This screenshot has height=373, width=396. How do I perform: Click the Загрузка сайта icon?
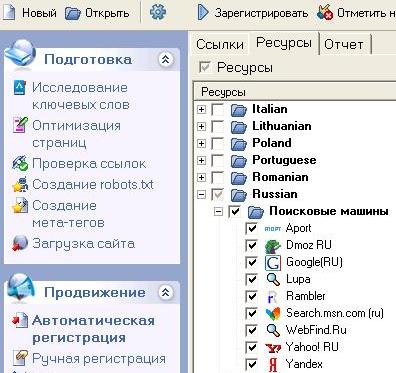[x=20, y=243]
